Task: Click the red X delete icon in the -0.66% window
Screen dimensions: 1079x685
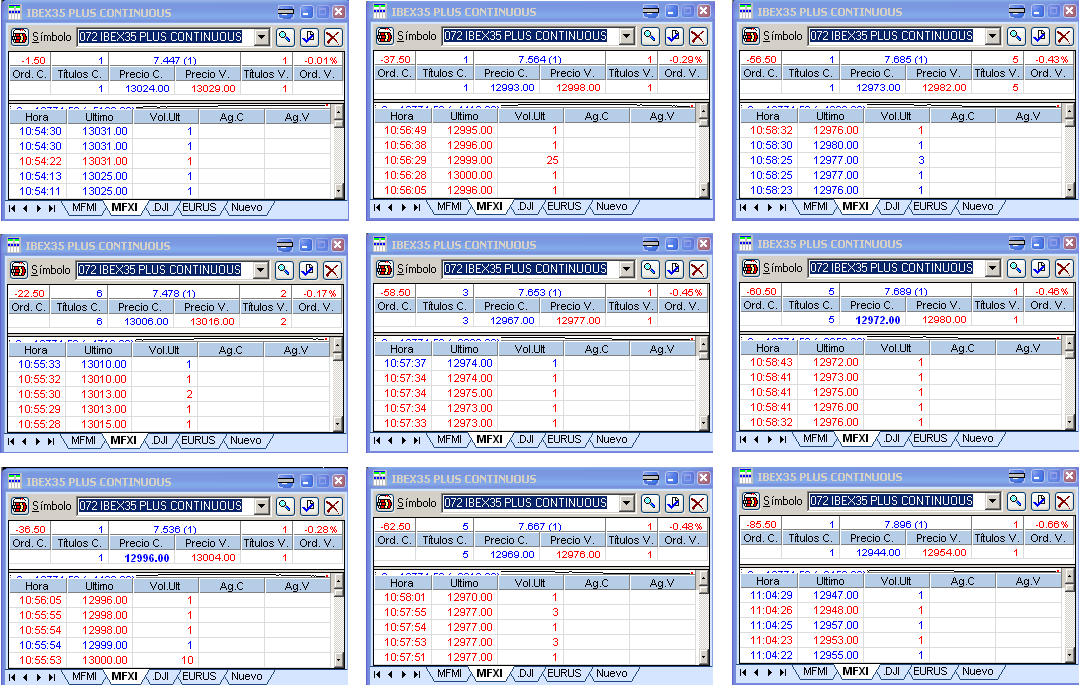Action: coord(1064,501)
